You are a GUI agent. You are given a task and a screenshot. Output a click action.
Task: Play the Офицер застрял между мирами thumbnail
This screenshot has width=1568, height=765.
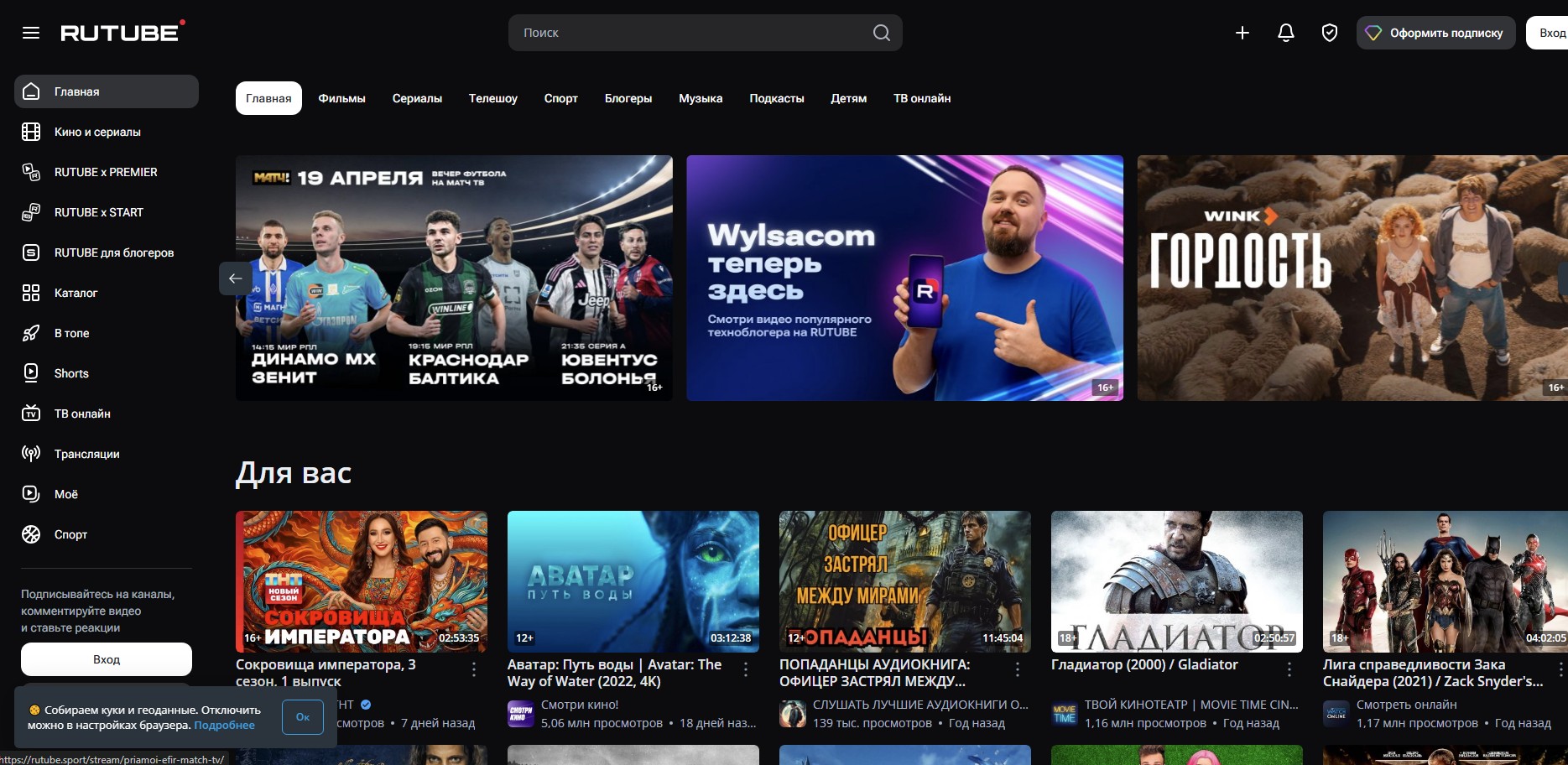(x=905, y=581)
